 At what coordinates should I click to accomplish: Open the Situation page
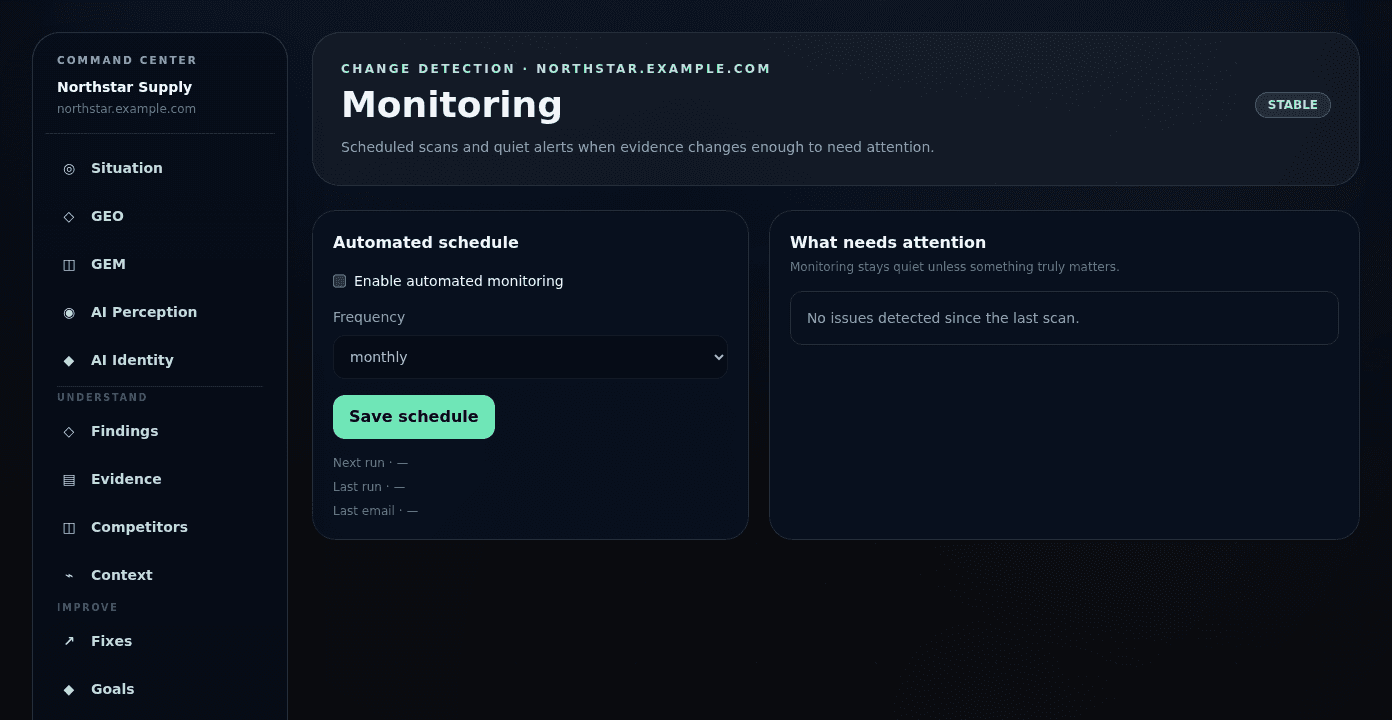(127, 168)
